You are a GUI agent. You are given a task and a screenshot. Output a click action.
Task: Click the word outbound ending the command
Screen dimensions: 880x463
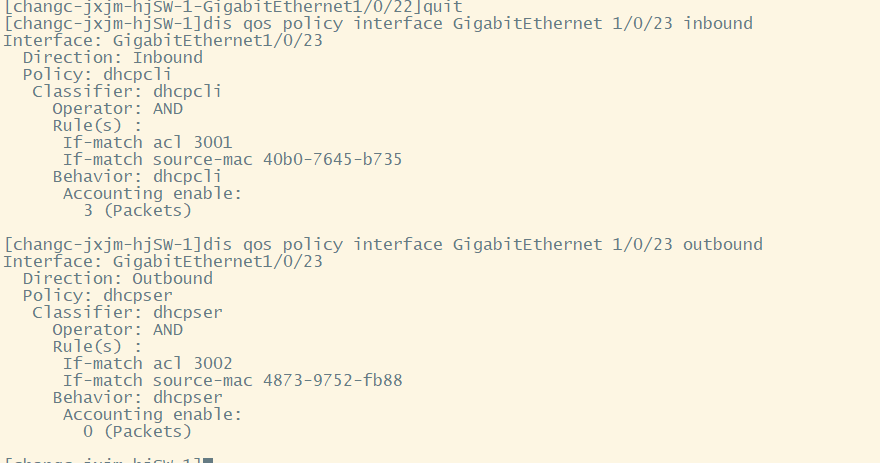[722, 244]
